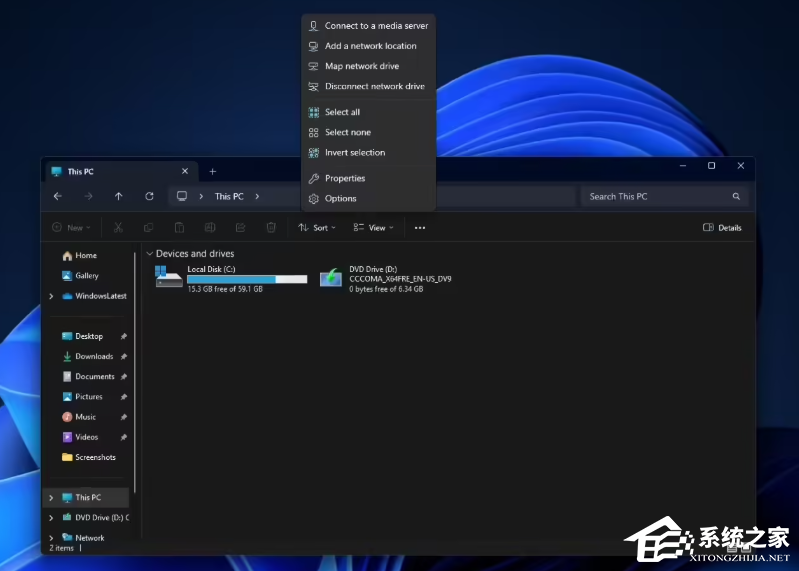Click the monitor icon in address bar
The image size is (799, 571).
click(182, 196)
